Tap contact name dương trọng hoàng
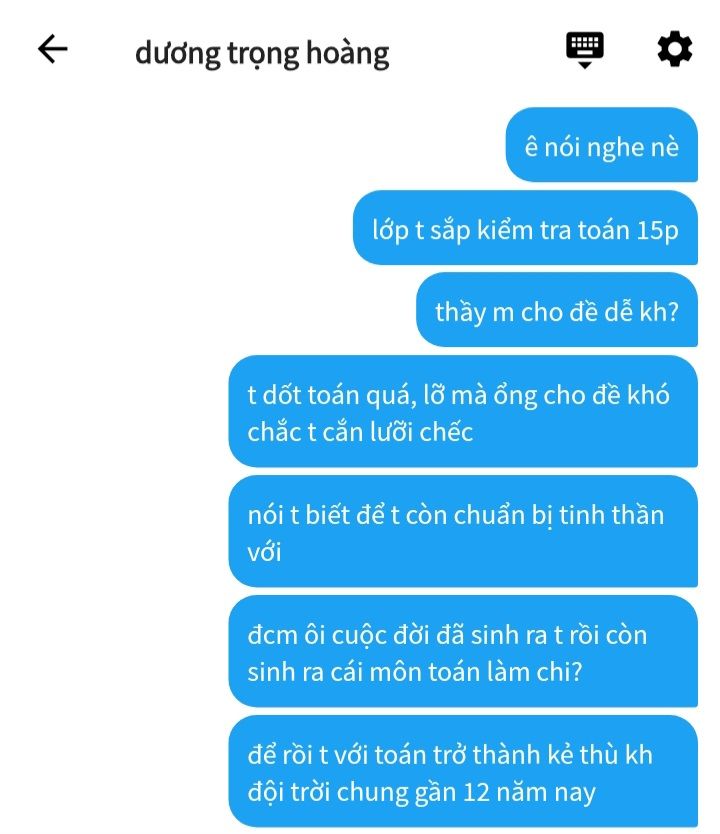 point(262,54)
